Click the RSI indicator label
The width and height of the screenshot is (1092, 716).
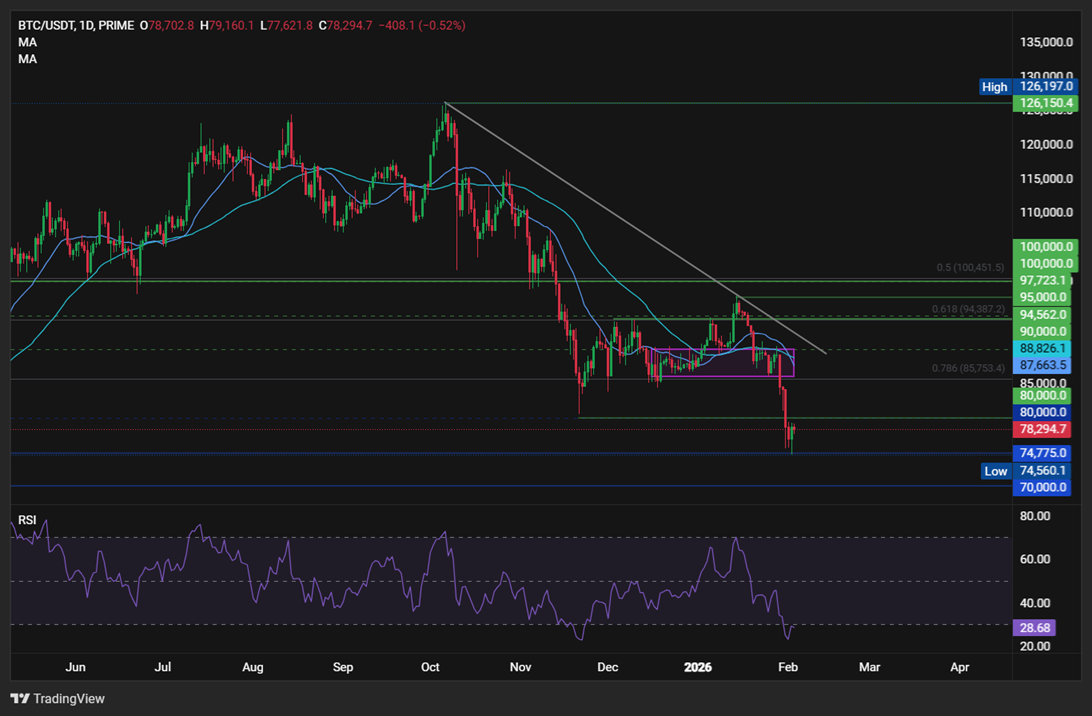27,520
